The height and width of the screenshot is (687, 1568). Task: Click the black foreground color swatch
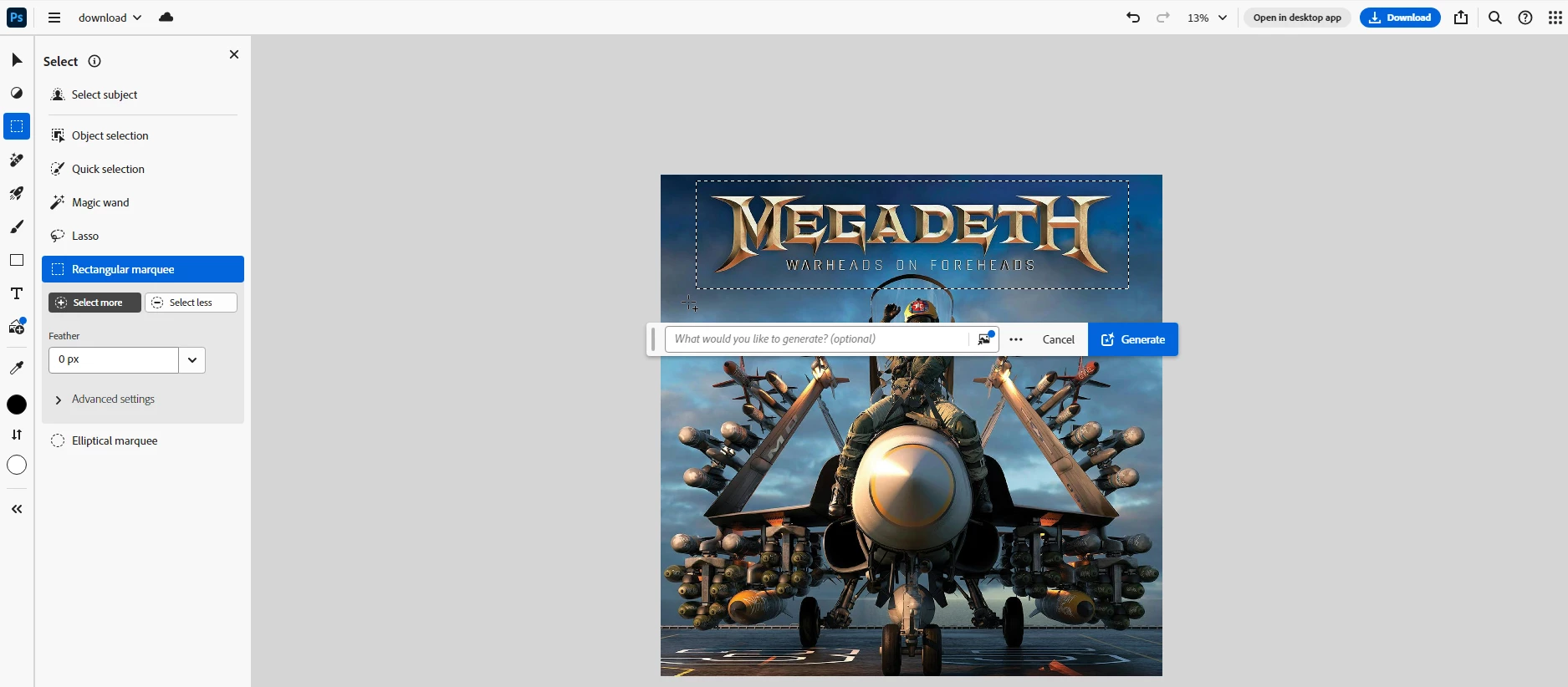point(17,405)
